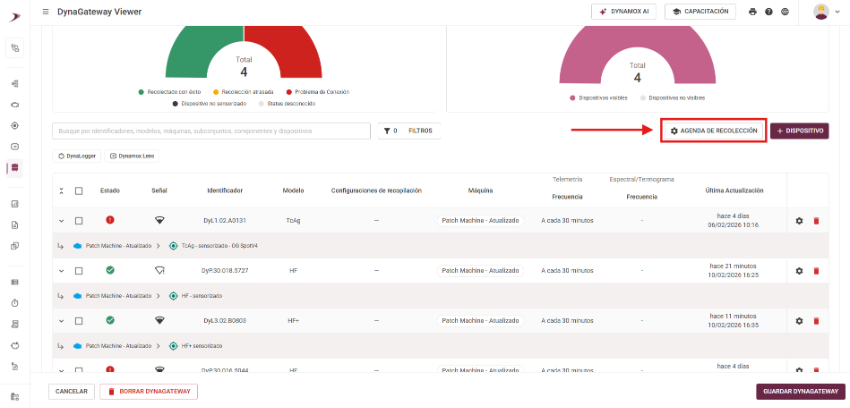Select the Dynamox Lens filter chip

click(132, 156)
